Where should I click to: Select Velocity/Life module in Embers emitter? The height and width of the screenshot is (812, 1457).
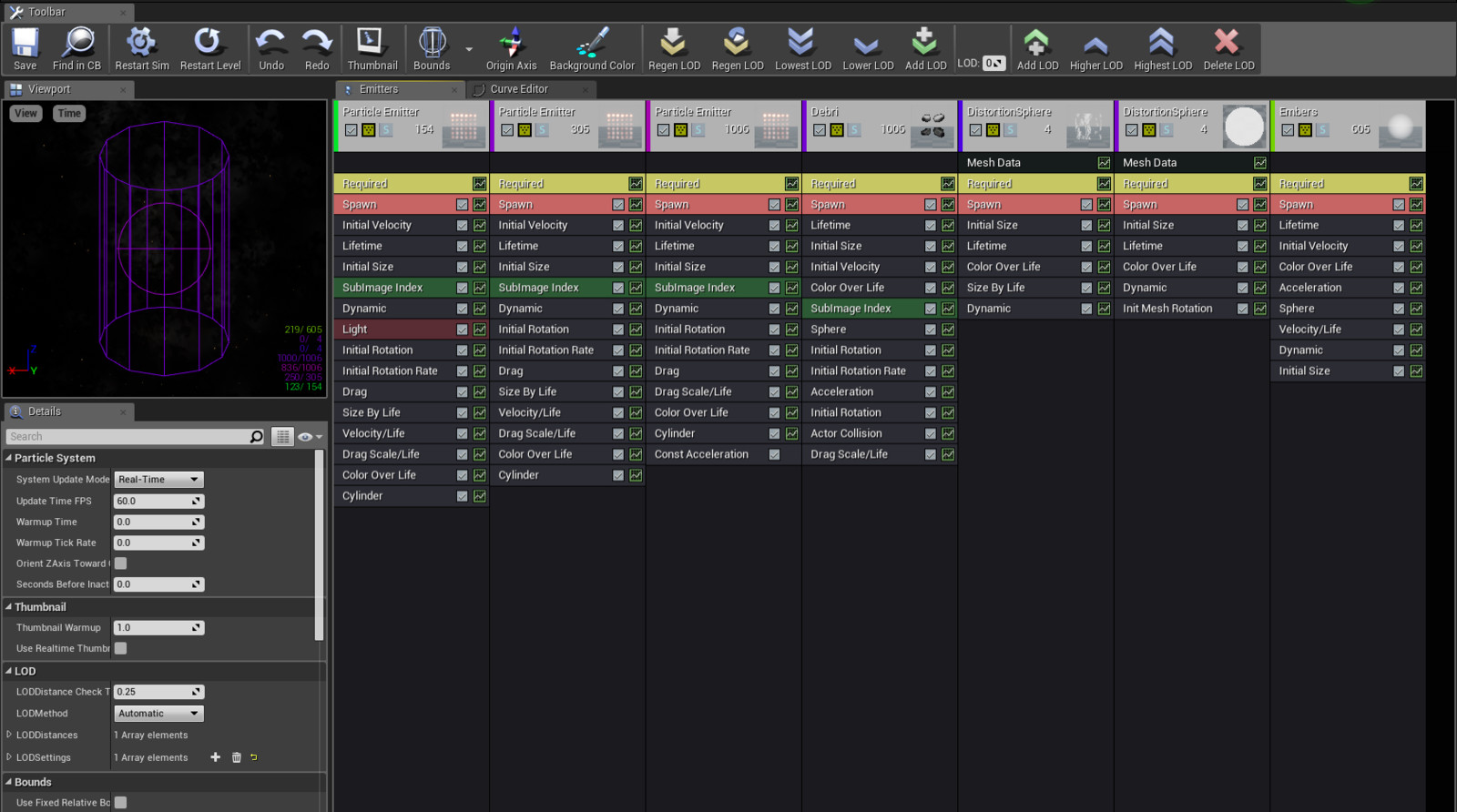point(1348,330)
